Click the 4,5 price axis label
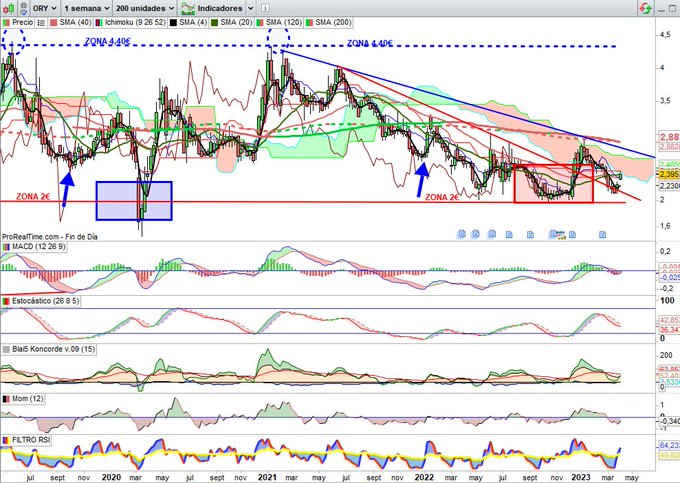 coord(665,35)
